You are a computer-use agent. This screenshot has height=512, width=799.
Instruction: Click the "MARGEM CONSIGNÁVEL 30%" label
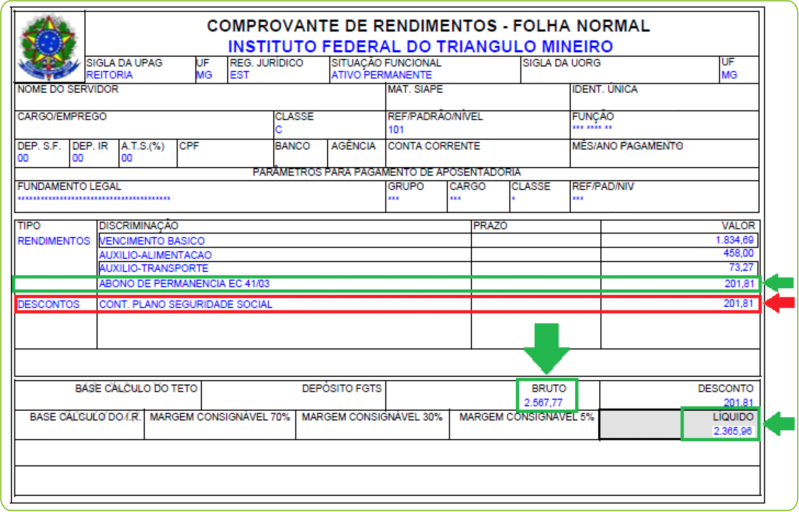pos(372,417)
